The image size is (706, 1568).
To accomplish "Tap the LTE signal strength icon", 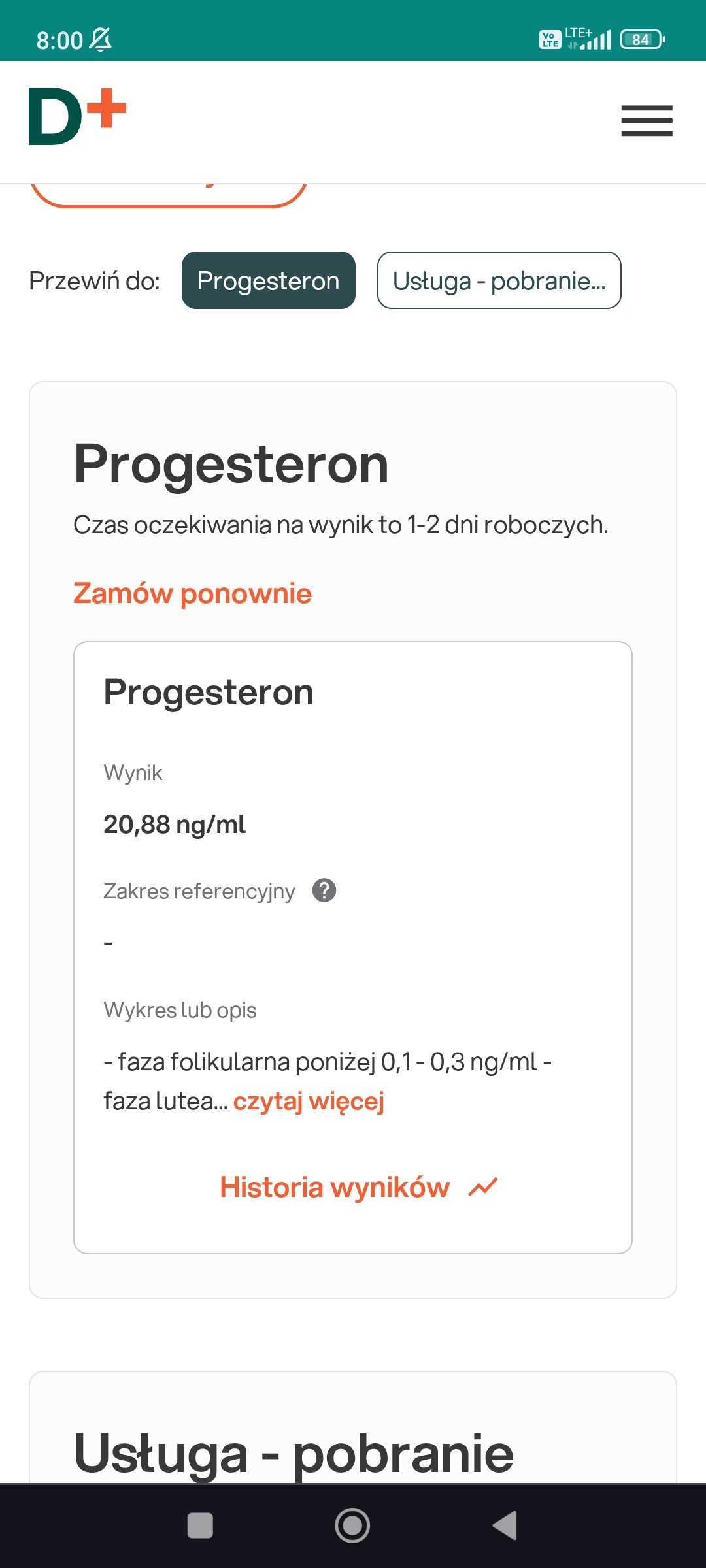I will pyautogui.click(x=590, y=40).
